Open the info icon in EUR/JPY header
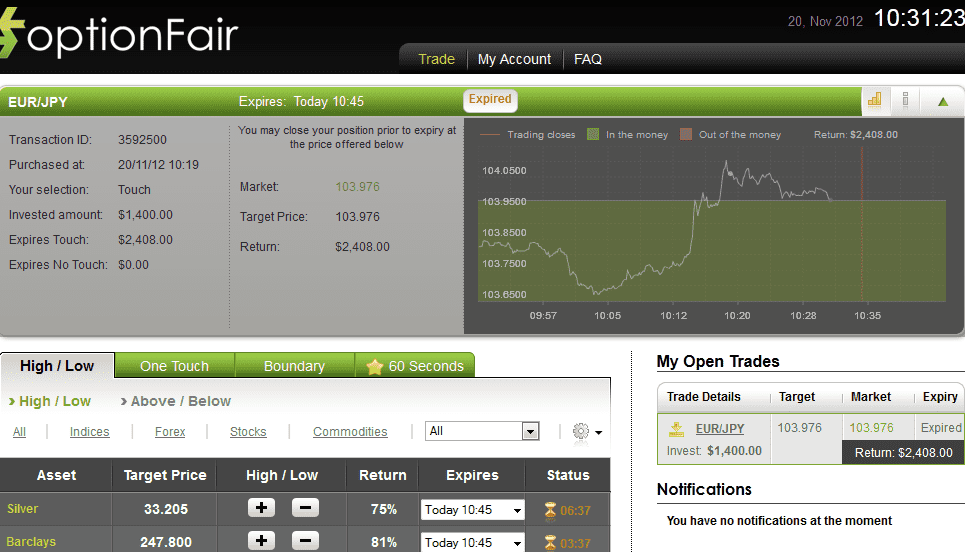Viewport: 965px width, 552px height. (905, 100)
